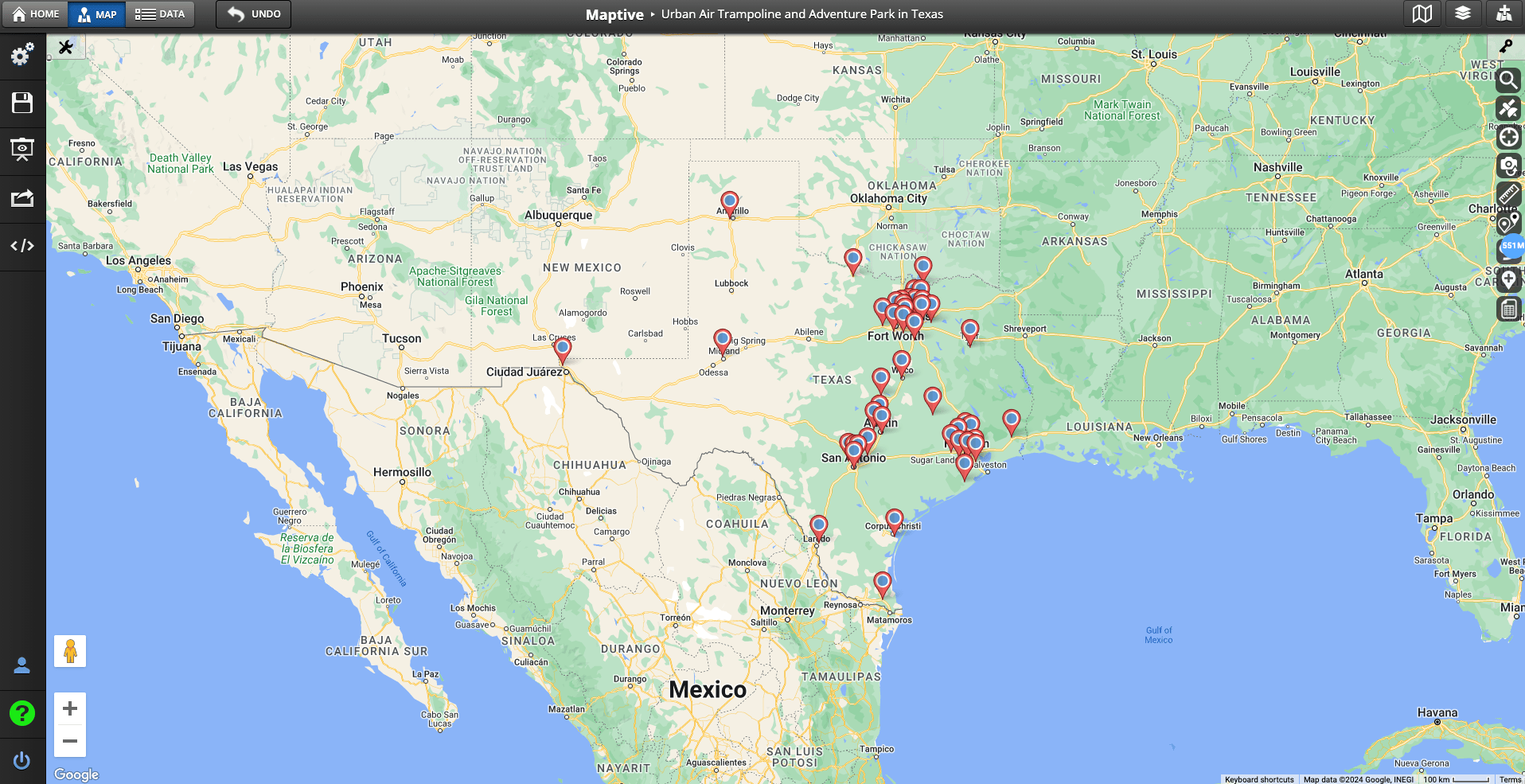
Task: Click the Mexico country label
Action: tap(708, 689)
